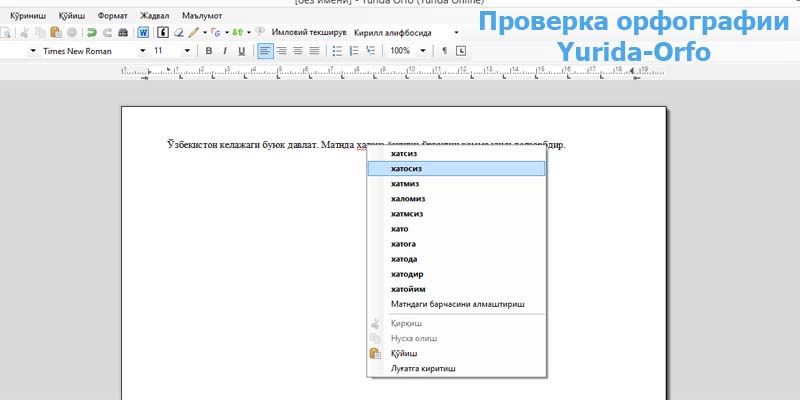Justify text alignment
Viewport: 800px width, 400px height.
pyautogui.click(x=314, y=51)
